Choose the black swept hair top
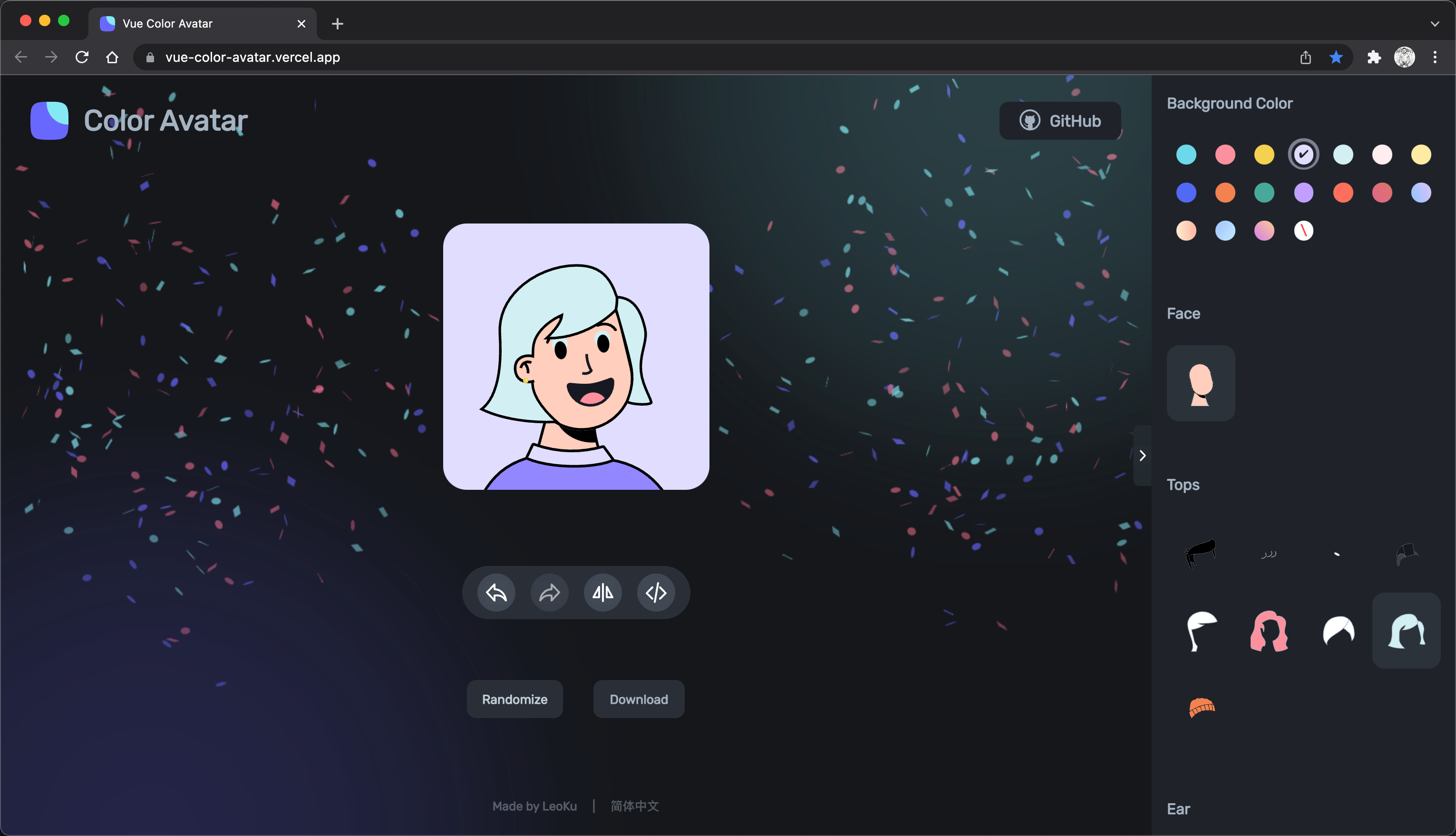Screen dimensions: 1456x836 coord(1201,553)
